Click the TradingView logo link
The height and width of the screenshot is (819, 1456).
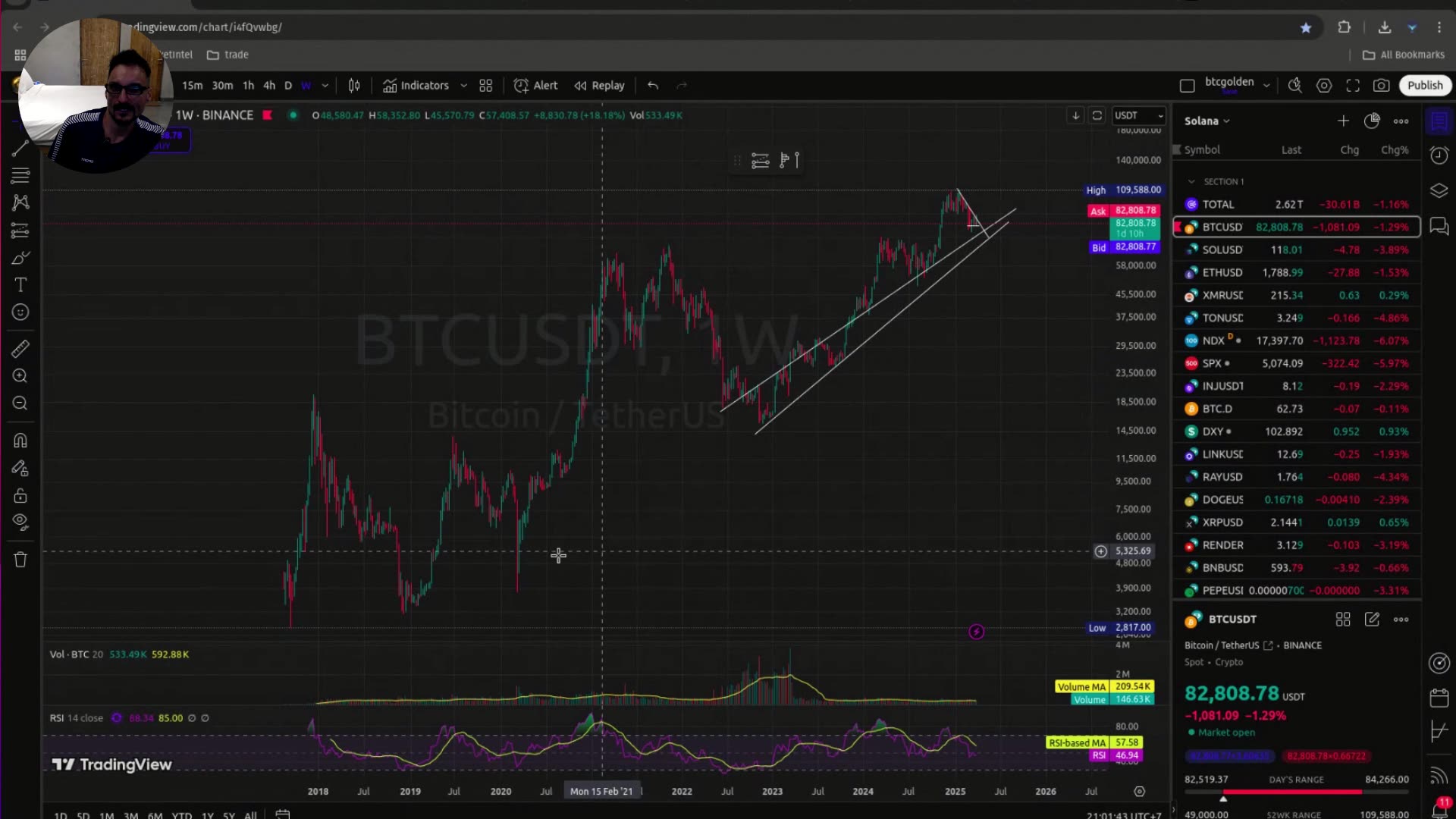coord(112,764)
